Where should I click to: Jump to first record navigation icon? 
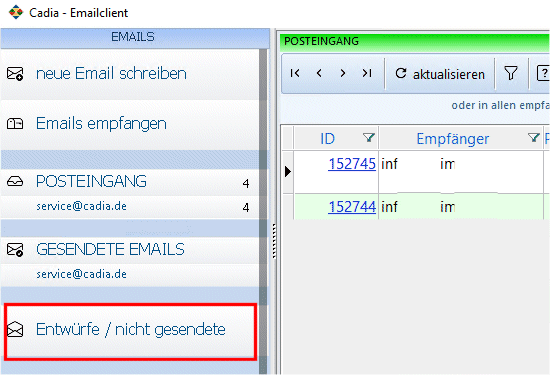tap(295, 73)
